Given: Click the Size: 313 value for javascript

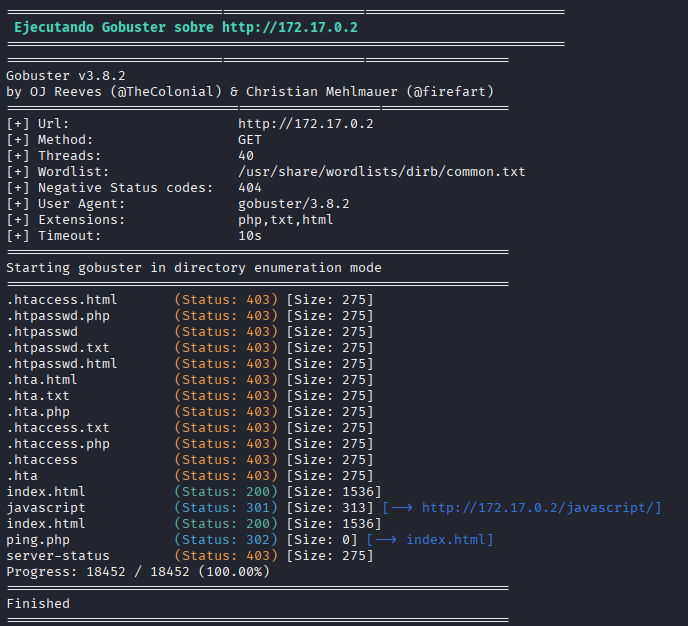Looking at the screenshot, I should [x=330, y=508].
